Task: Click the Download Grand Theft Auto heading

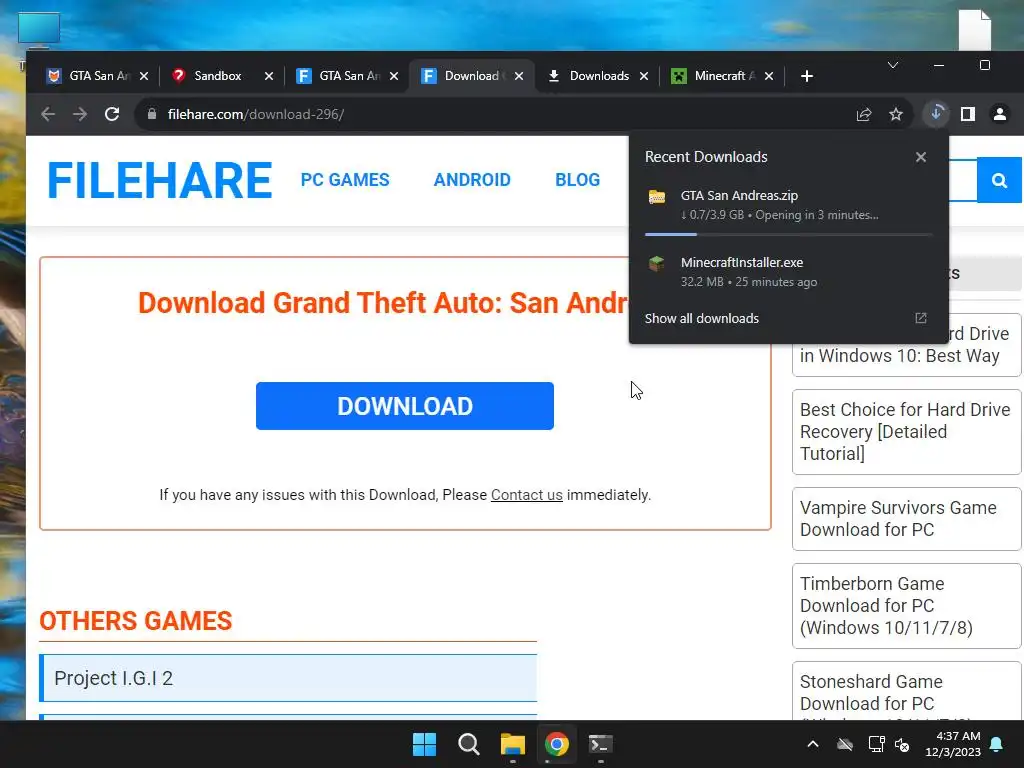Action: [383, 302]
